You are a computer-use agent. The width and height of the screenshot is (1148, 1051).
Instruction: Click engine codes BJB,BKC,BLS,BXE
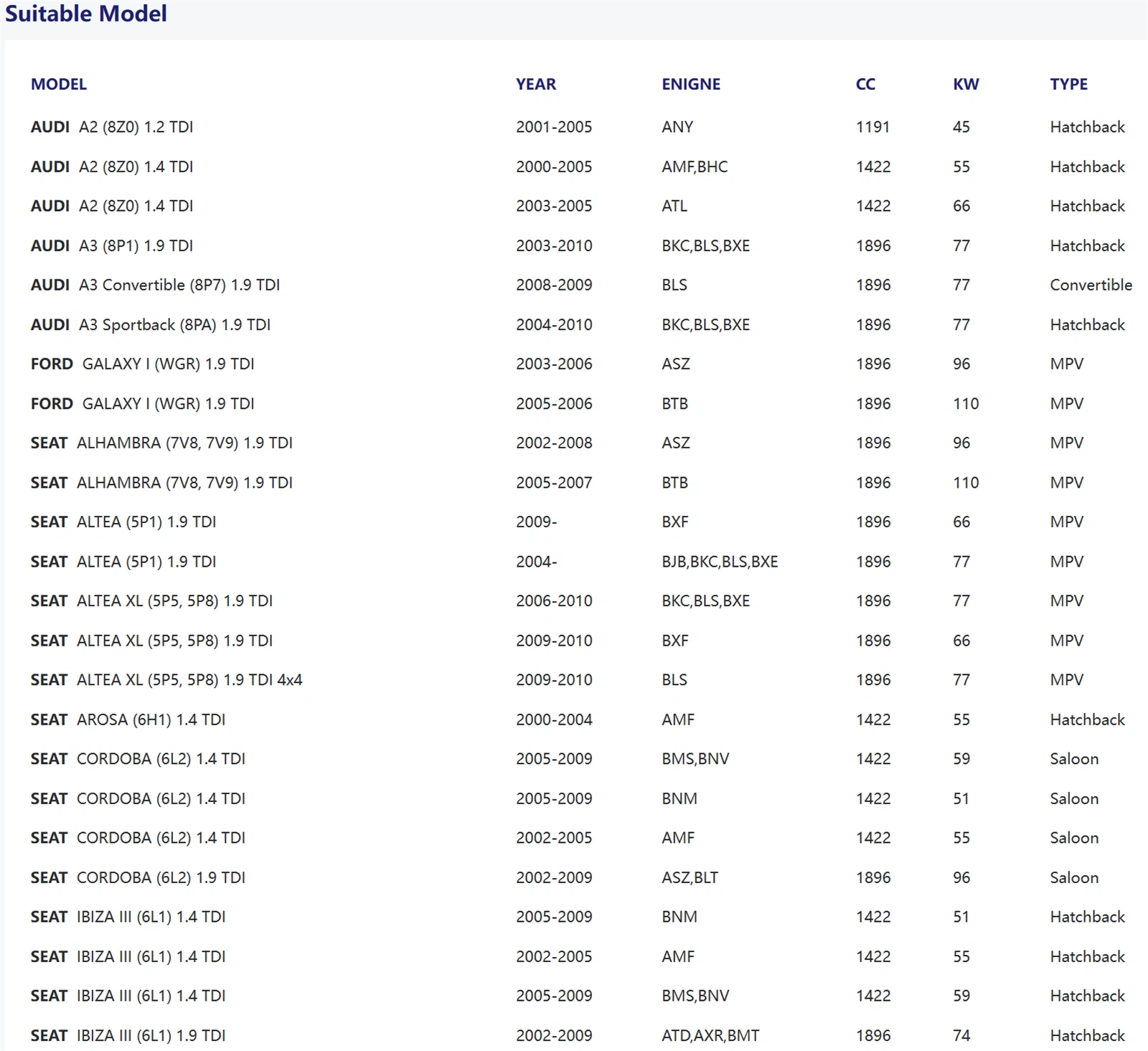(720, 561)
